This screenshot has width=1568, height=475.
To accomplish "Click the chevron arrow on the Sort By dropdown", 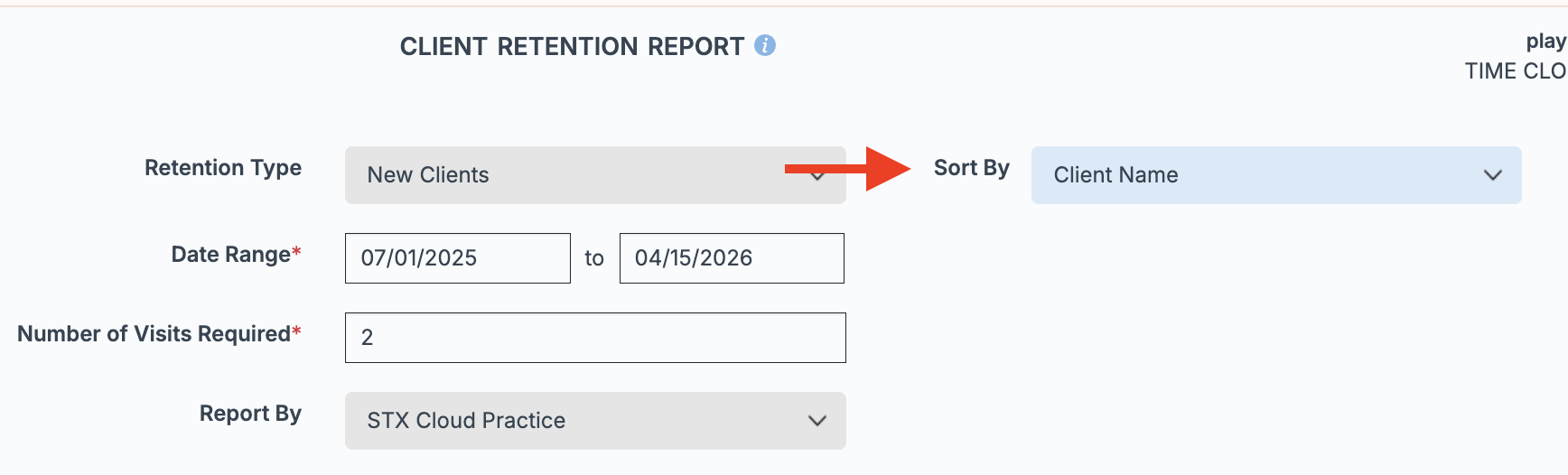I will click(1492, 175).
